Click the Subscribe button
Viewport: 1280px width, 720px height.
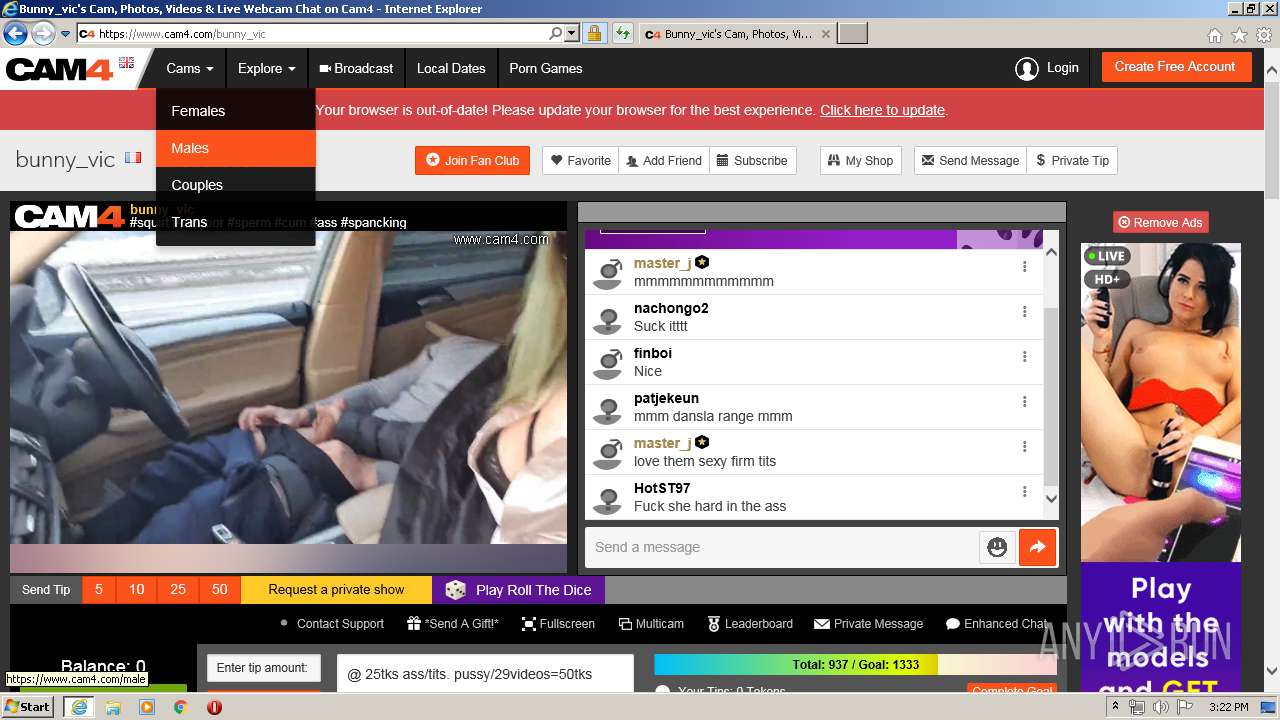pos(752,160)
